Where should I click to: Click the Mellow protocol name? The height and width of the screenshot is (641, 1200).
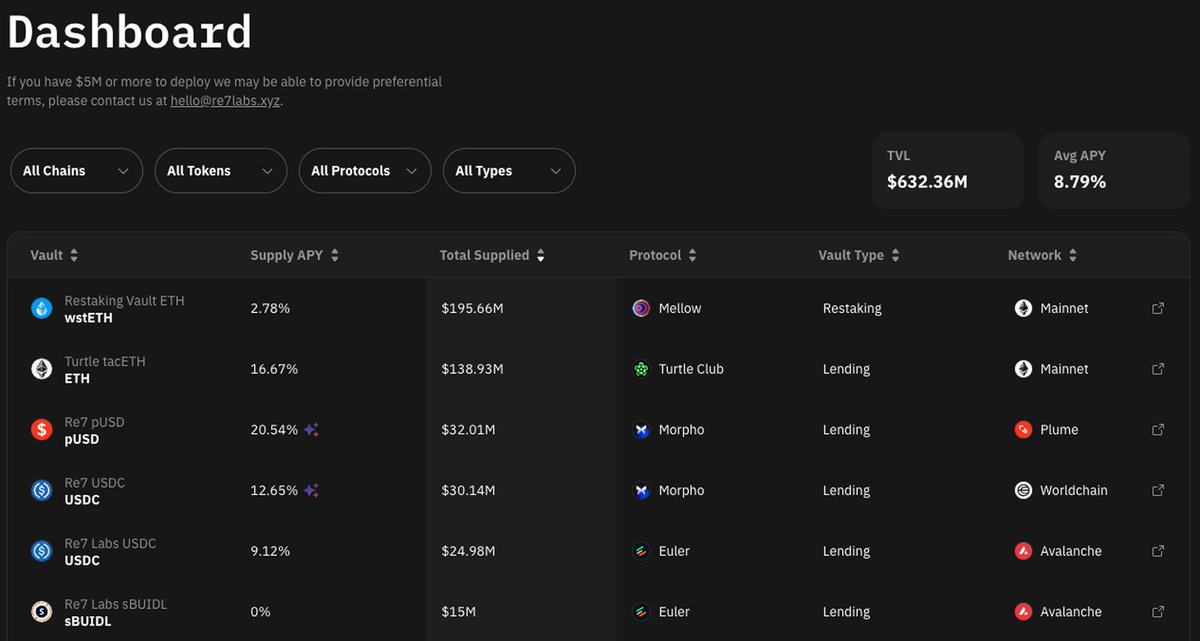[680, 308]
